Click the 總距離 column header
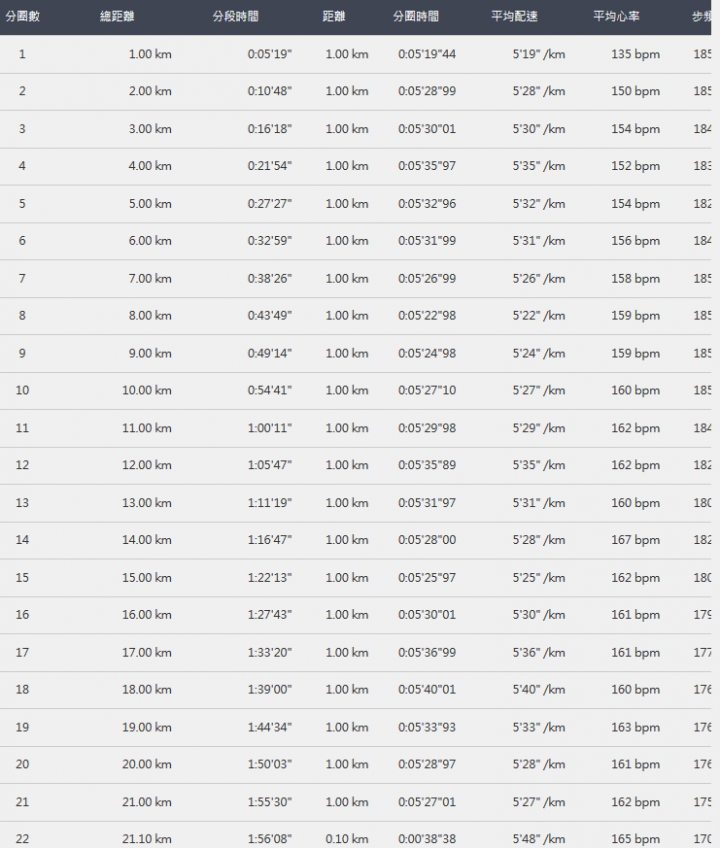This screenshot has width=720, height=848. click(x=117, y=17)
